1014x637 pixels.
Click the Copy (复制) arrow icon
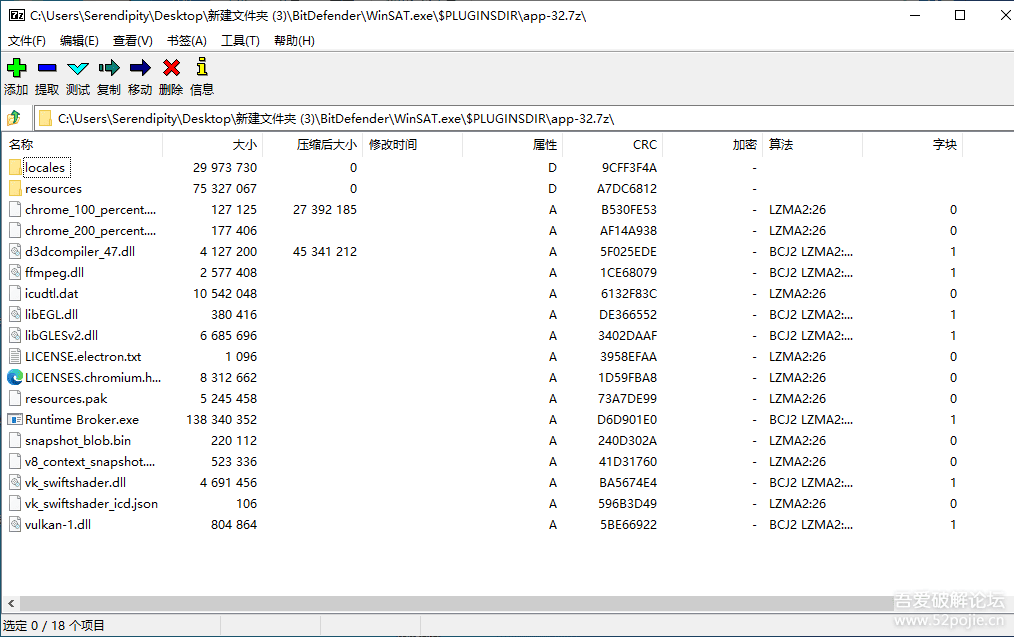point(109,67)
